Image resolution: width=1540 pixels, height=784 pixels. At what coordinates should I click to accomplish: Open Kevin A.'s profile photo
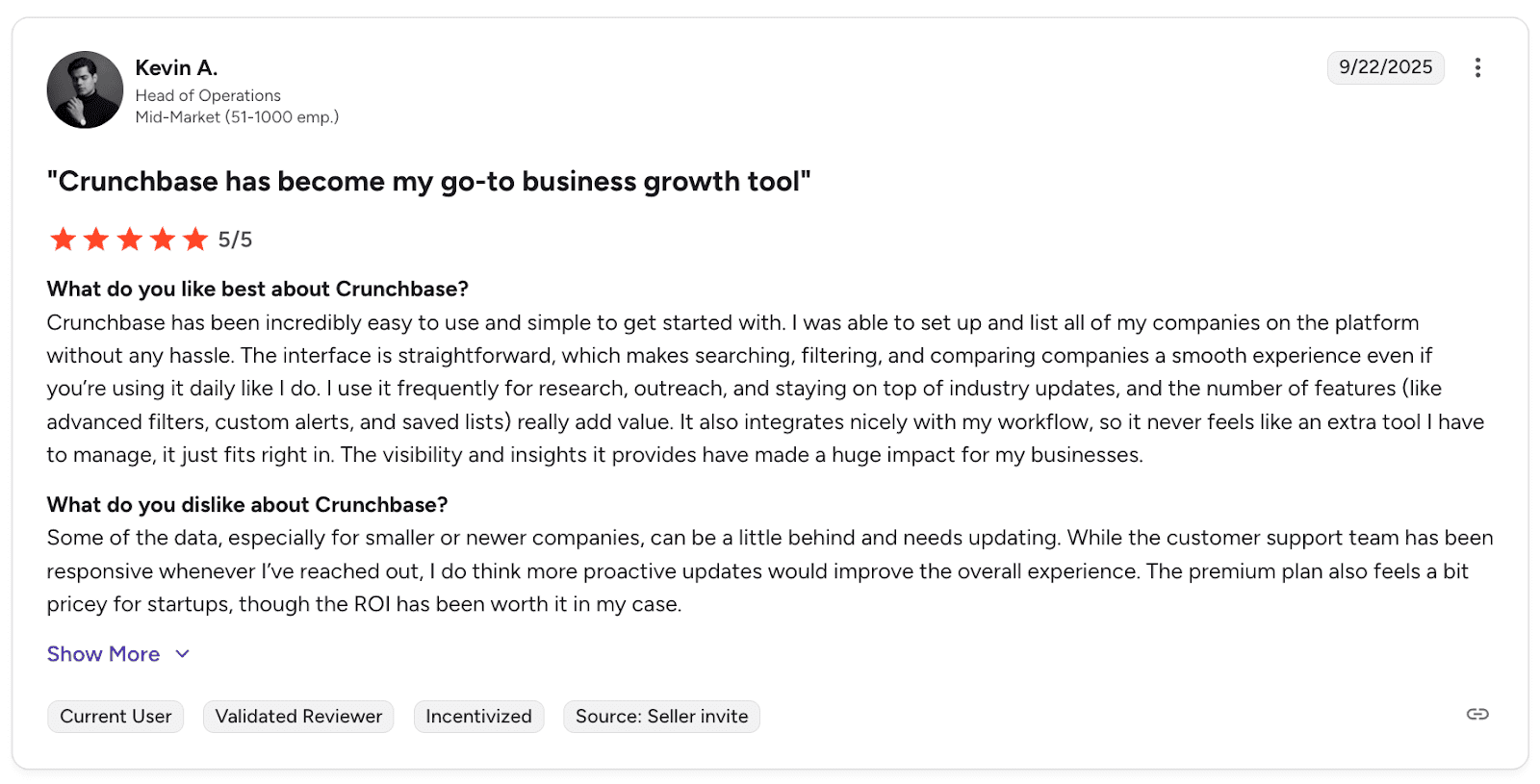[x=85, y=89]
